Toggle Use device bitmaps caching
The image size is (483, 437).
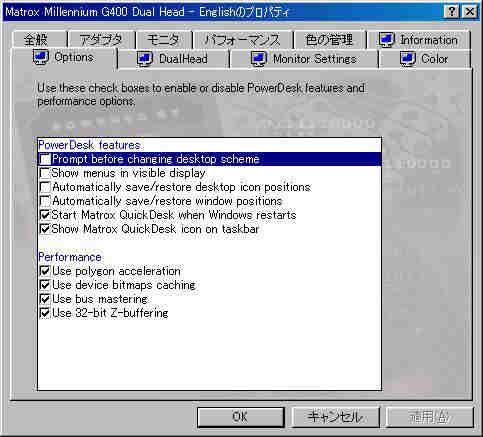[x=45, y=285]
